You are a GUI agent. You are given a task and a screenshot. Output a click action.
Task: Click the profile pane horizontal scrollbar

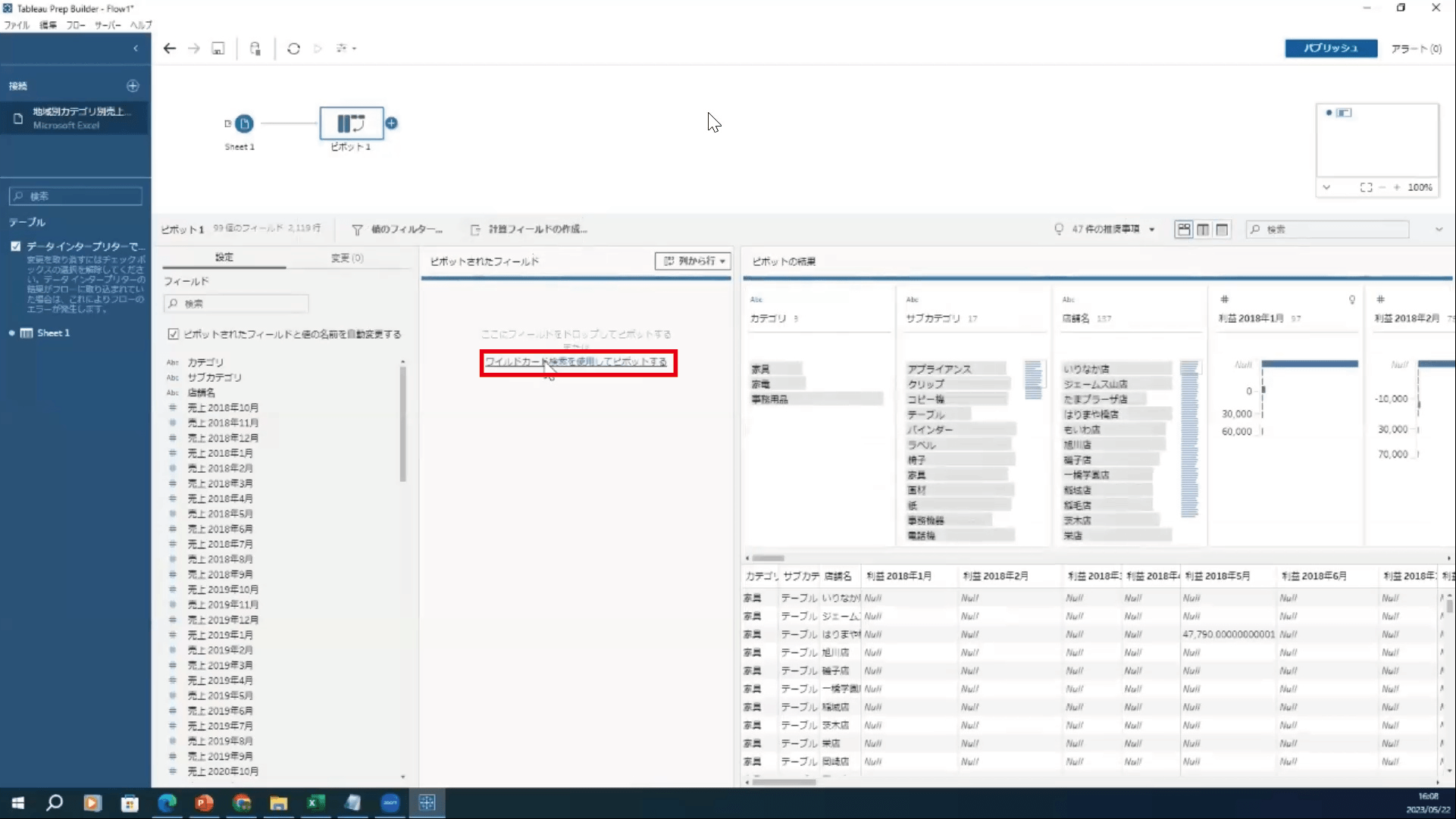769,558
